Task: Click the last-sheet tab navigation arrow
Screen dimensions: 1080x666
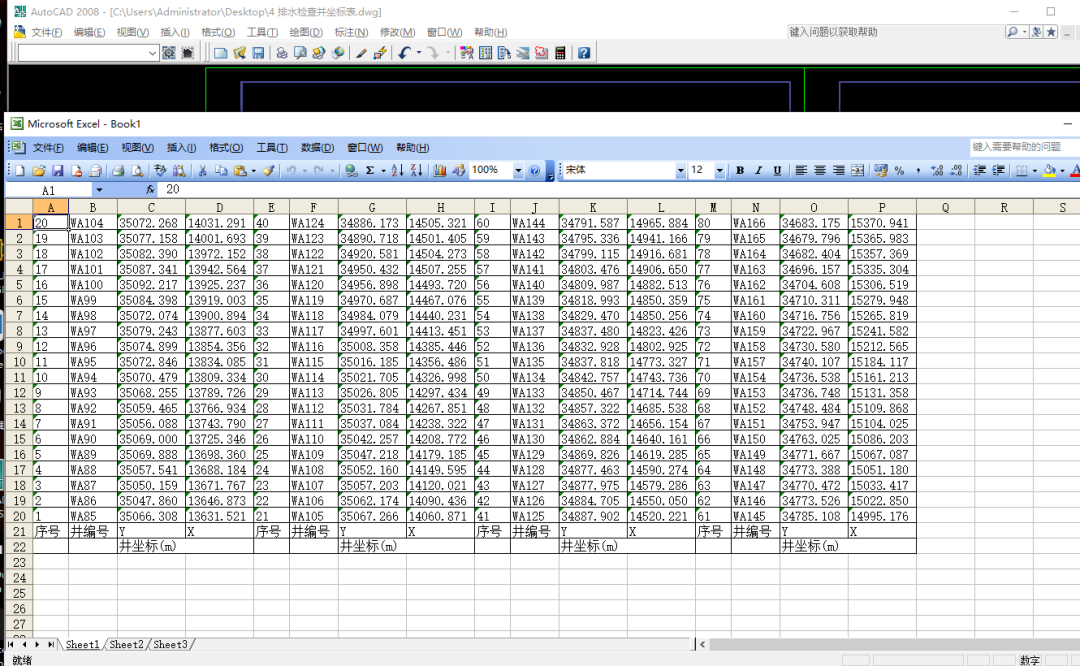Action: click(x=50, y=645)
